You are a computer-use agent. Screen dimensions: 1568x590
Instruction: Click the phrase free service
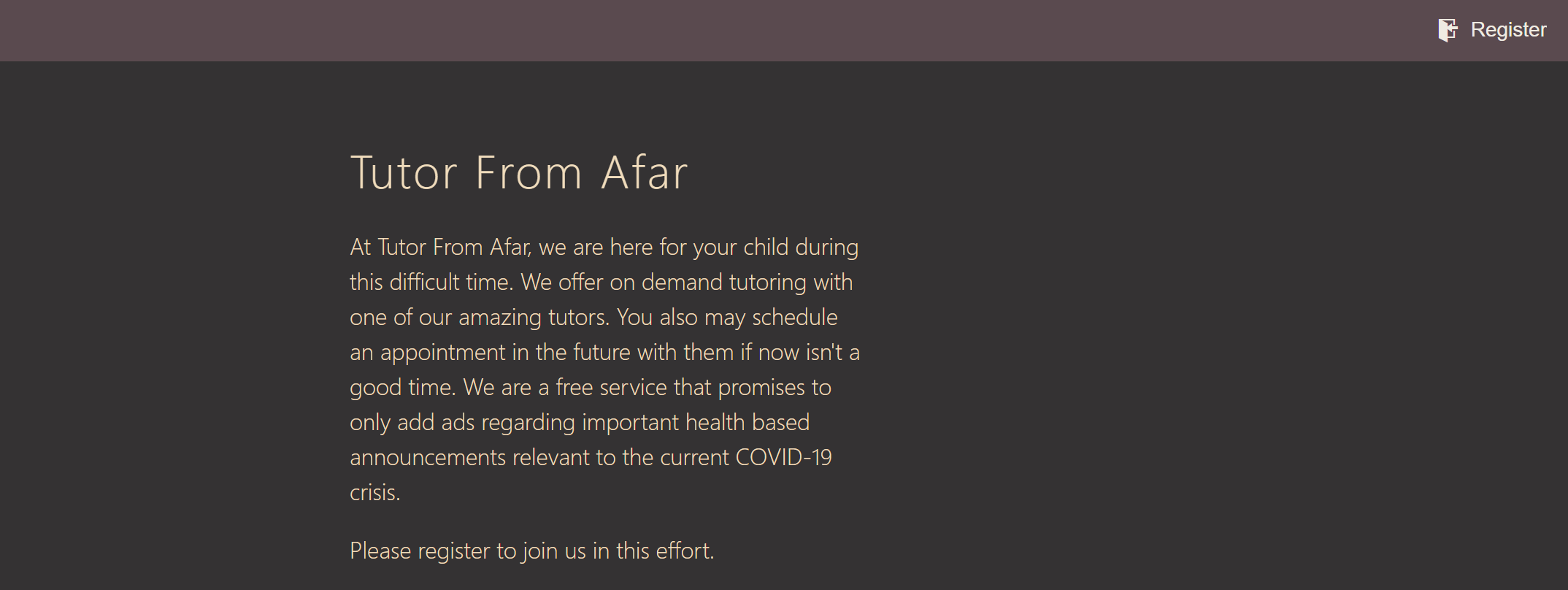(x=612, y=387)
